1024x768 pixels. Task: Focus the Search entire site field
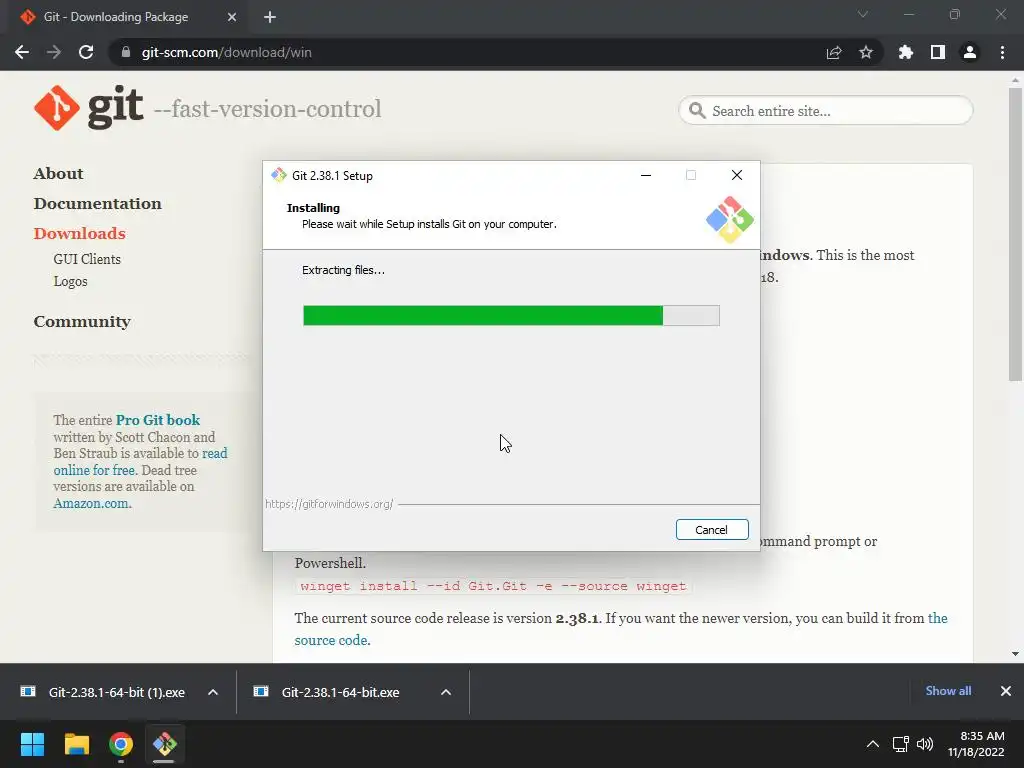(x=825, y=110)
